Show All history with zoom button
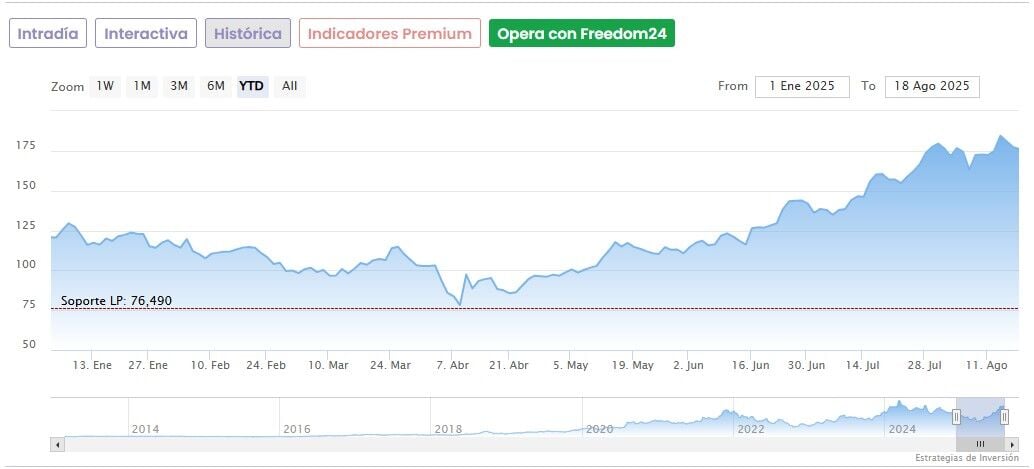This screenshot has width=1034, height=469. coord(289,86)
